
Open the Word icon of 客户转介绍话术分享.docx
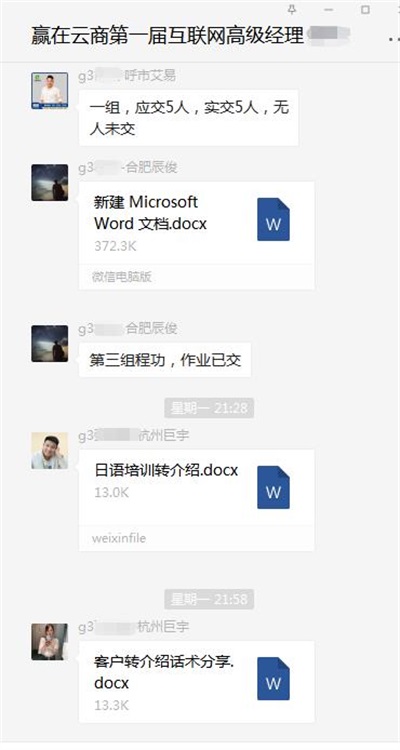(273, 678)
